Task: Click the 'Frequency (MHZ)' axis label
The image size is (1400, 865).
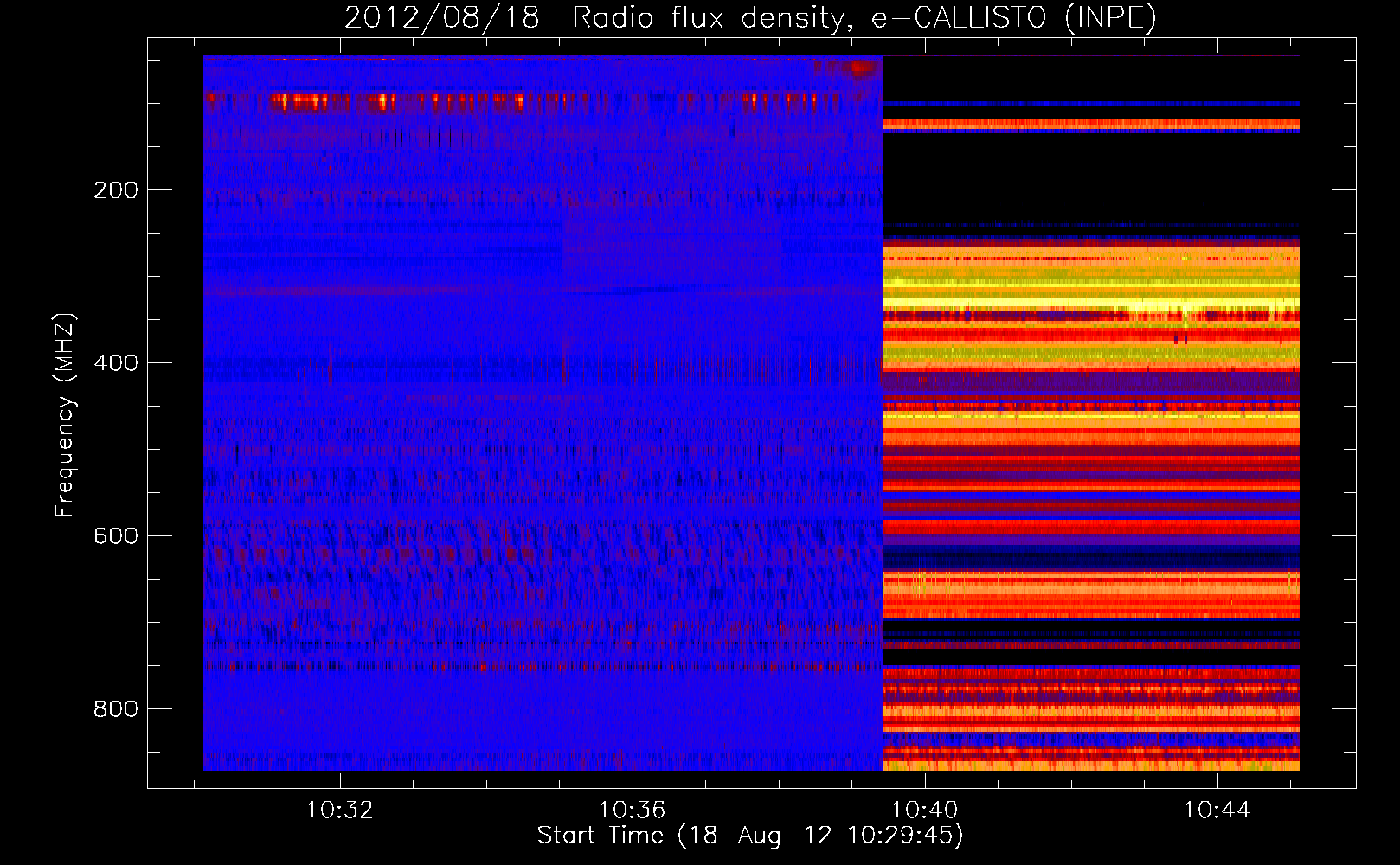Action: tap(64, 415)
